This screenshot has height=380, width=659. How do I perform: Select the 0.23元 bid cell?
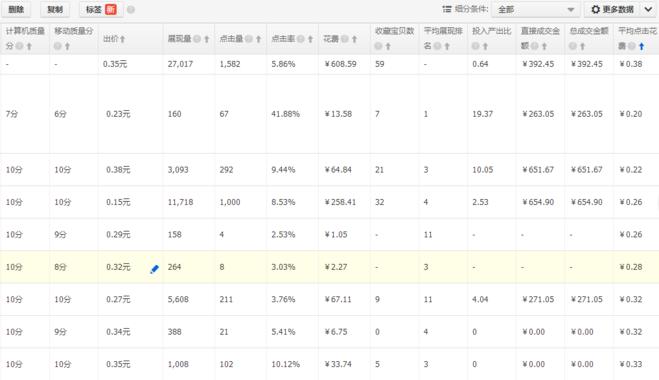[x=118, y=114]
